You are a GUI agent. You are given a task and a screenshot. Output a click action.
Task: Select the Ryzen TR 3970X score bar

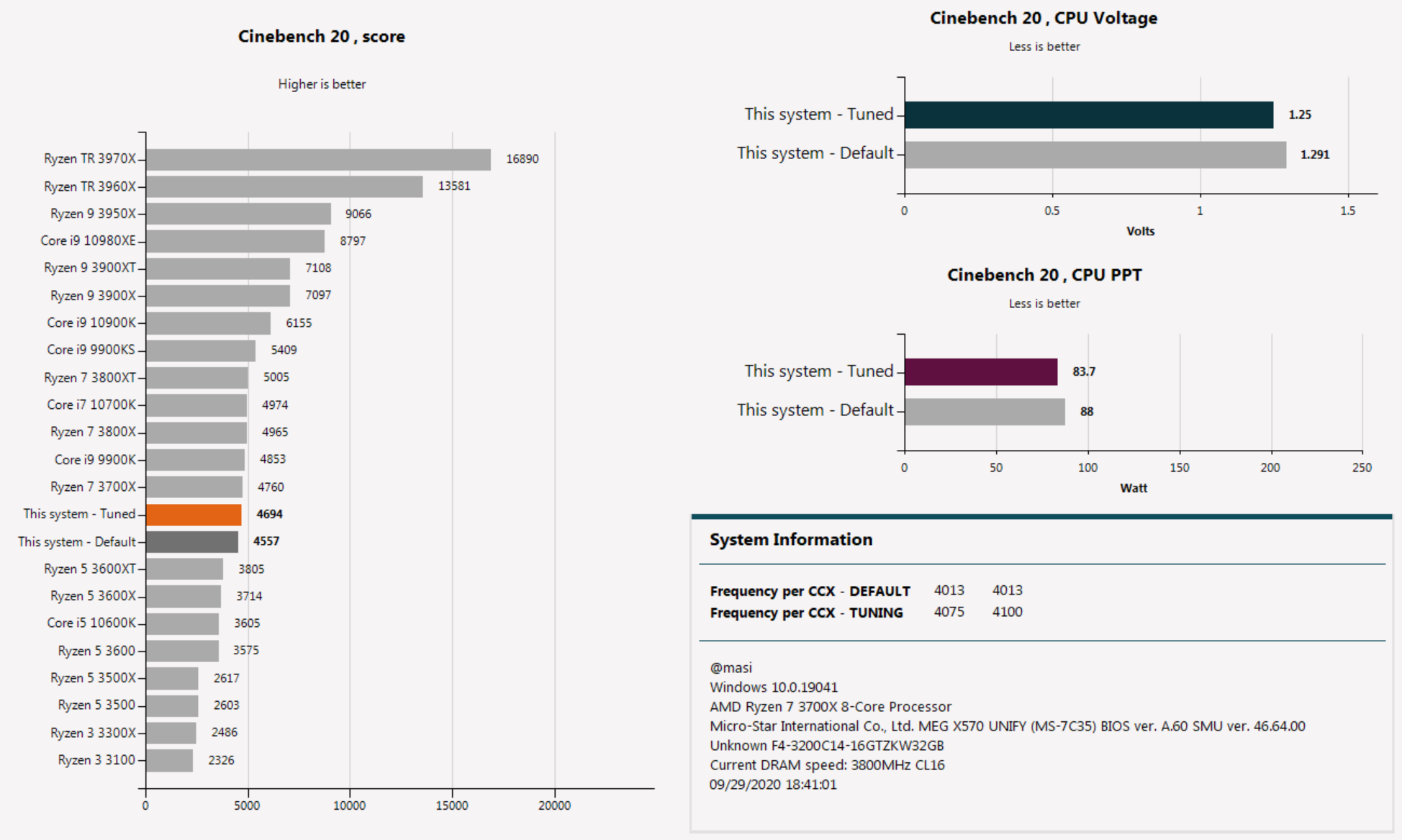[318, 159]
